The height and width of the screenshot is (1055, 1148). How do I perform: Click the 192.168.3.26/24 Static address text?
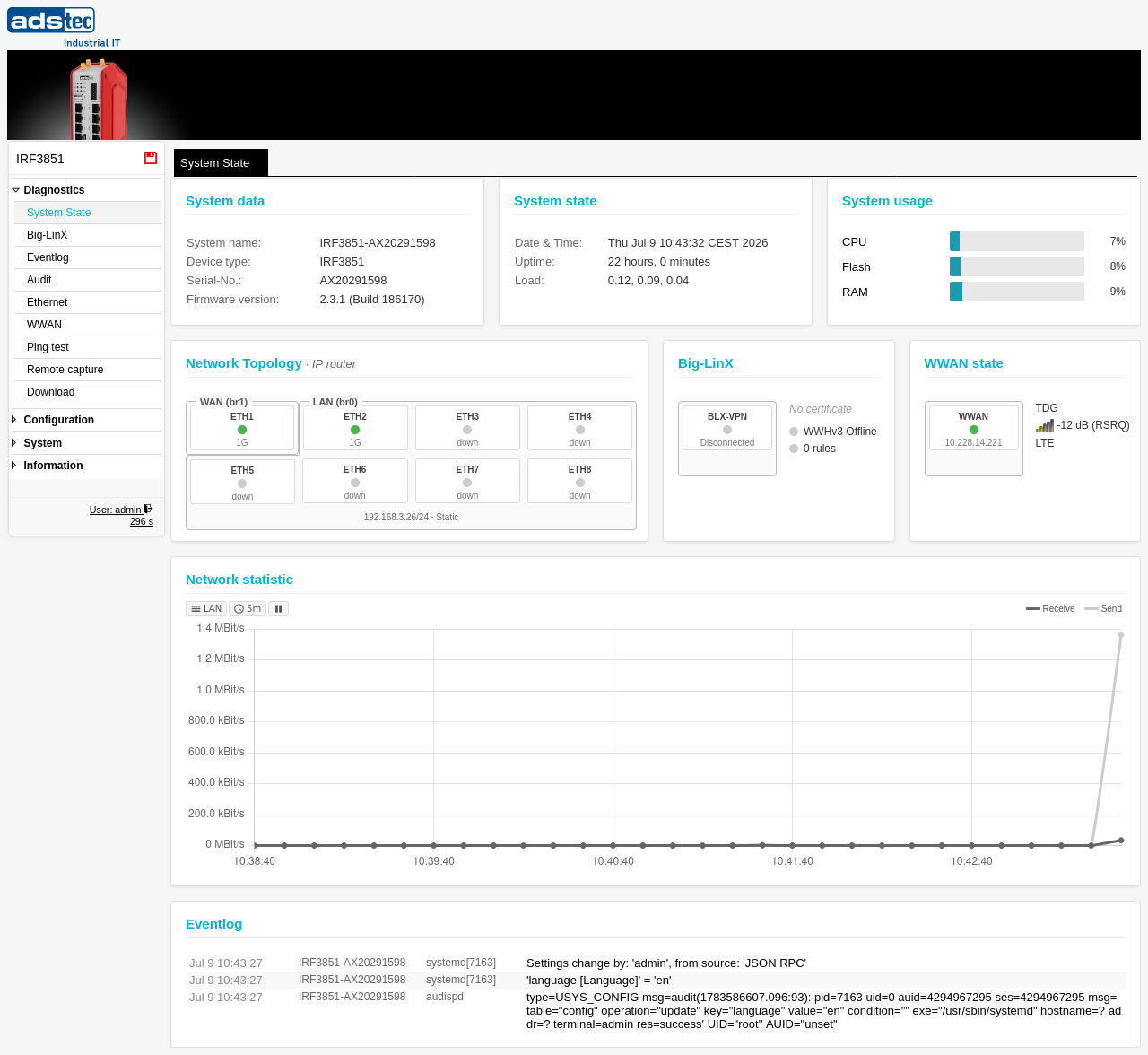click(411, 518)
